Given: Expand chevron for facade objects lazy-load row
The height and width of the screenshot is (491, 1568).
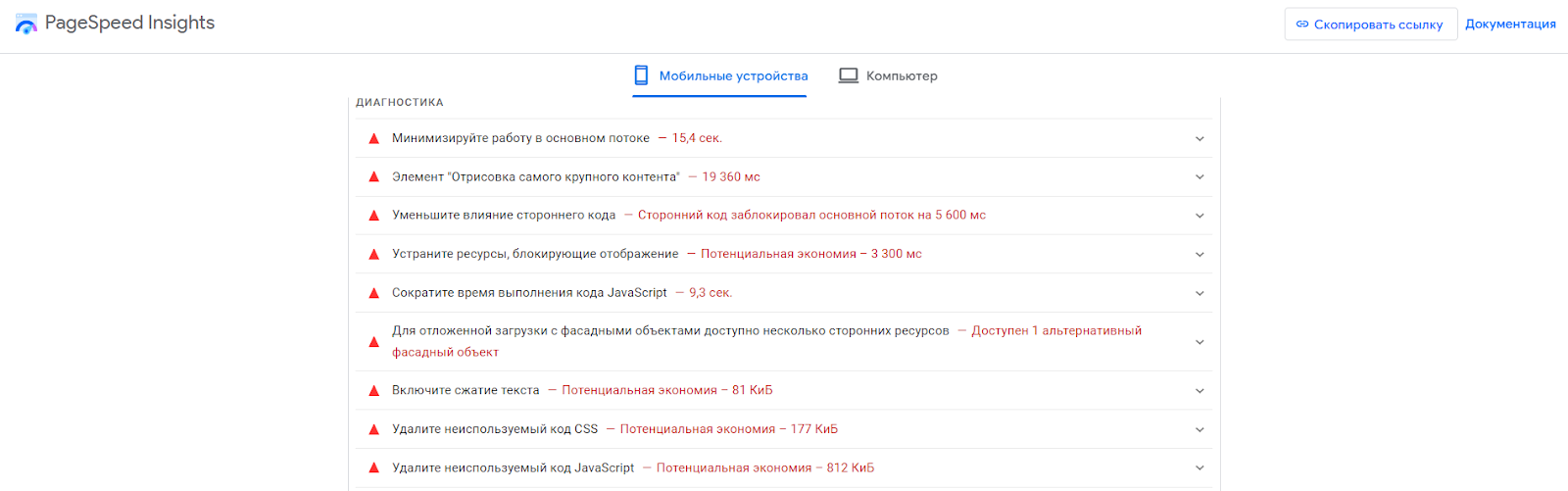Looking at the screenshot, I should pyautogui.click(x=1200, y=342).
